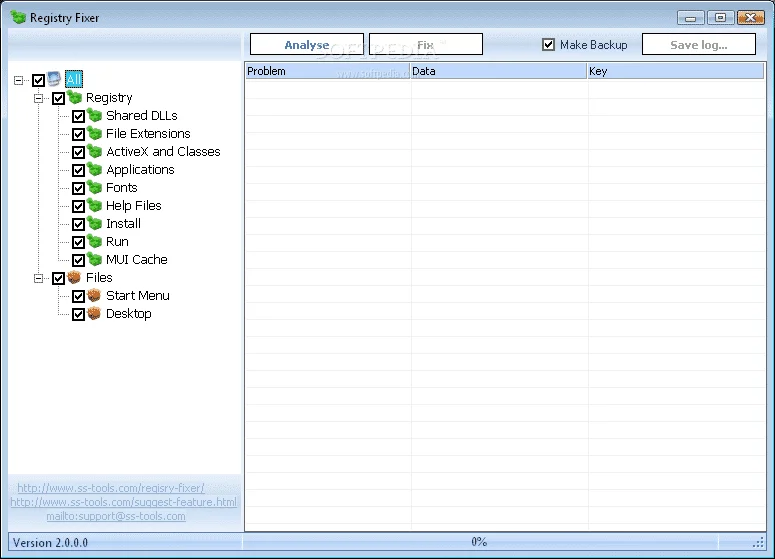Click the 0% progress bar
The height and width of the screenshot is (559, 775).
pos(479,542)
